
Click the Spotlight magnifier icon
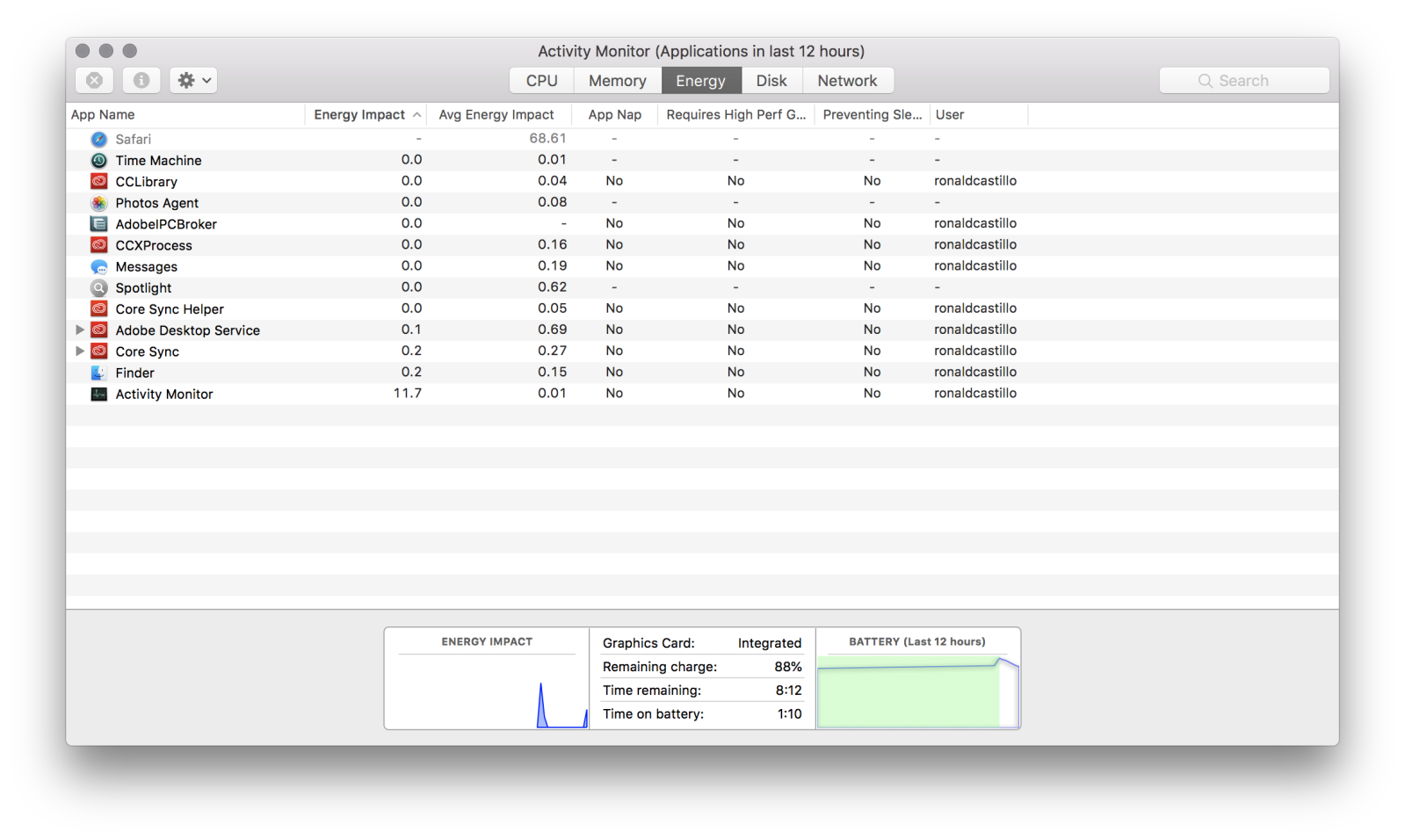tap(99, 287)
